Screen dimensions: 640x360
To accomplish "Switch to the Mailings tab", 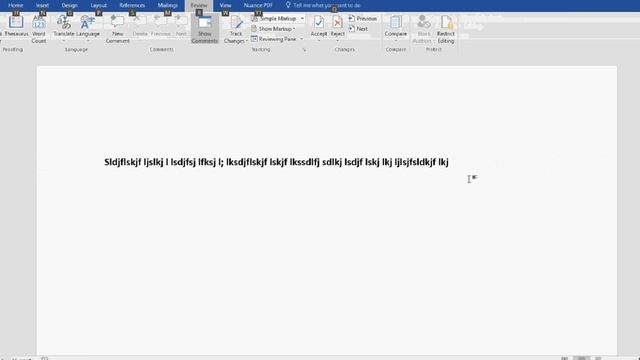I will [x=167, y=5].
